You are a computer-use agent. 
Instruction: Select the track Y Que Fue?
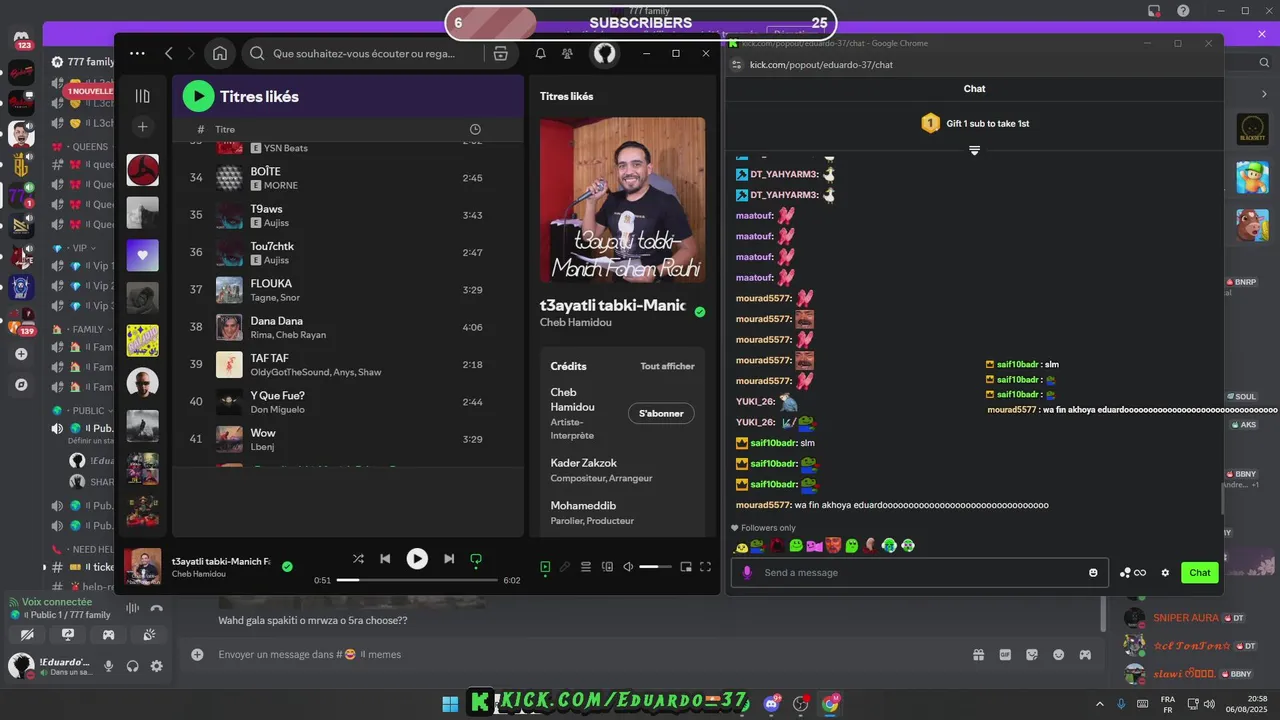348,402
